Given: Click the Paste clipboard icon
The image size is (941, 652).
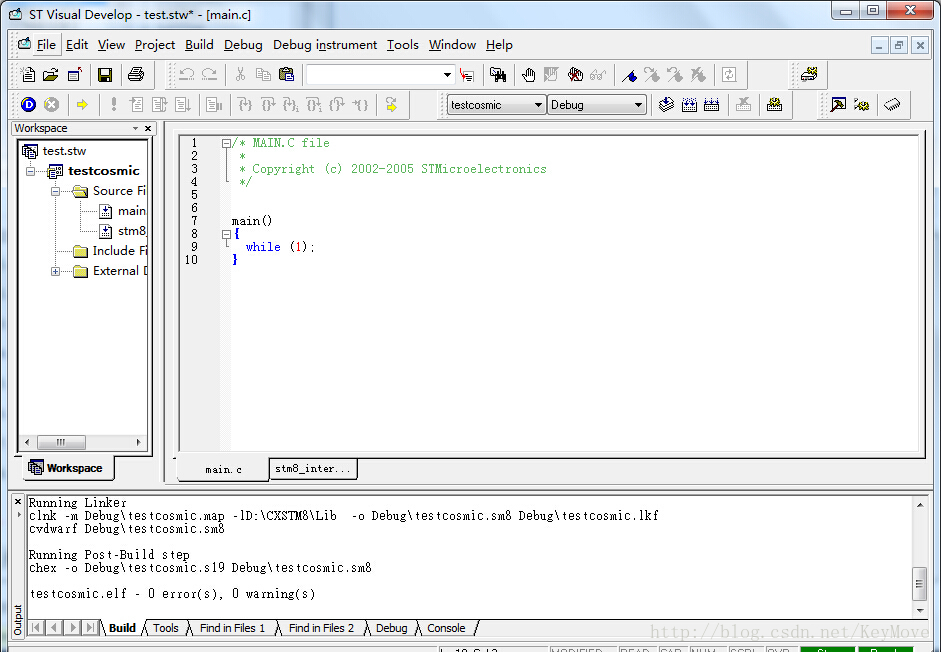Looking at the screenshot, I should tap(286, 75).
